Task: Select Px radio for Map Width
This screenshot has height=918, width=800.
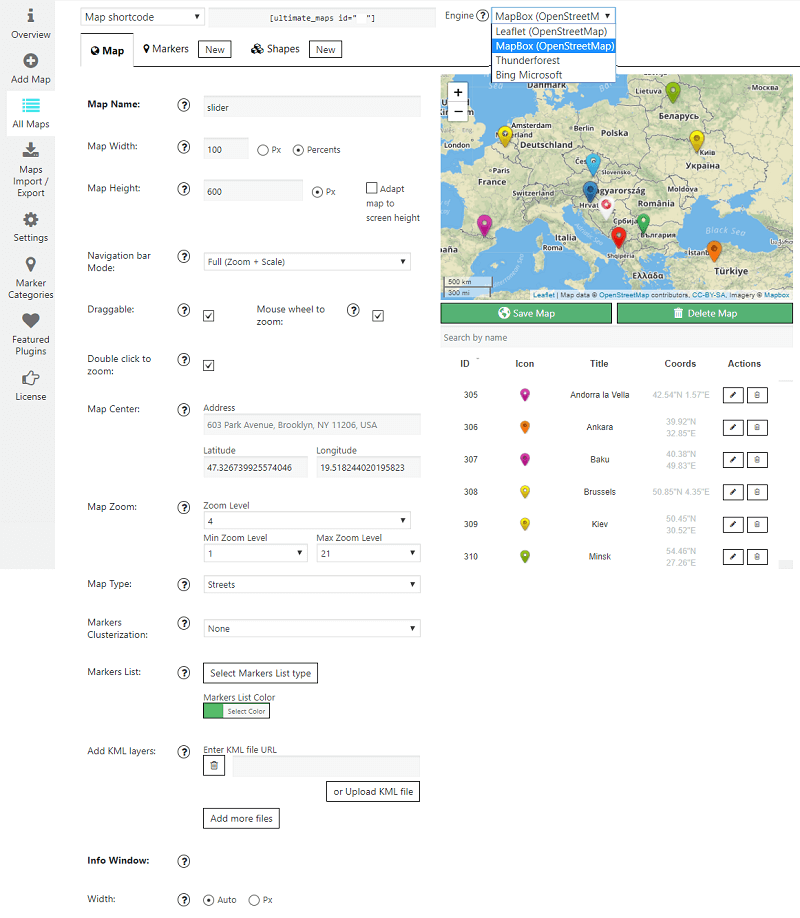Action: click(x=262, y=150)
